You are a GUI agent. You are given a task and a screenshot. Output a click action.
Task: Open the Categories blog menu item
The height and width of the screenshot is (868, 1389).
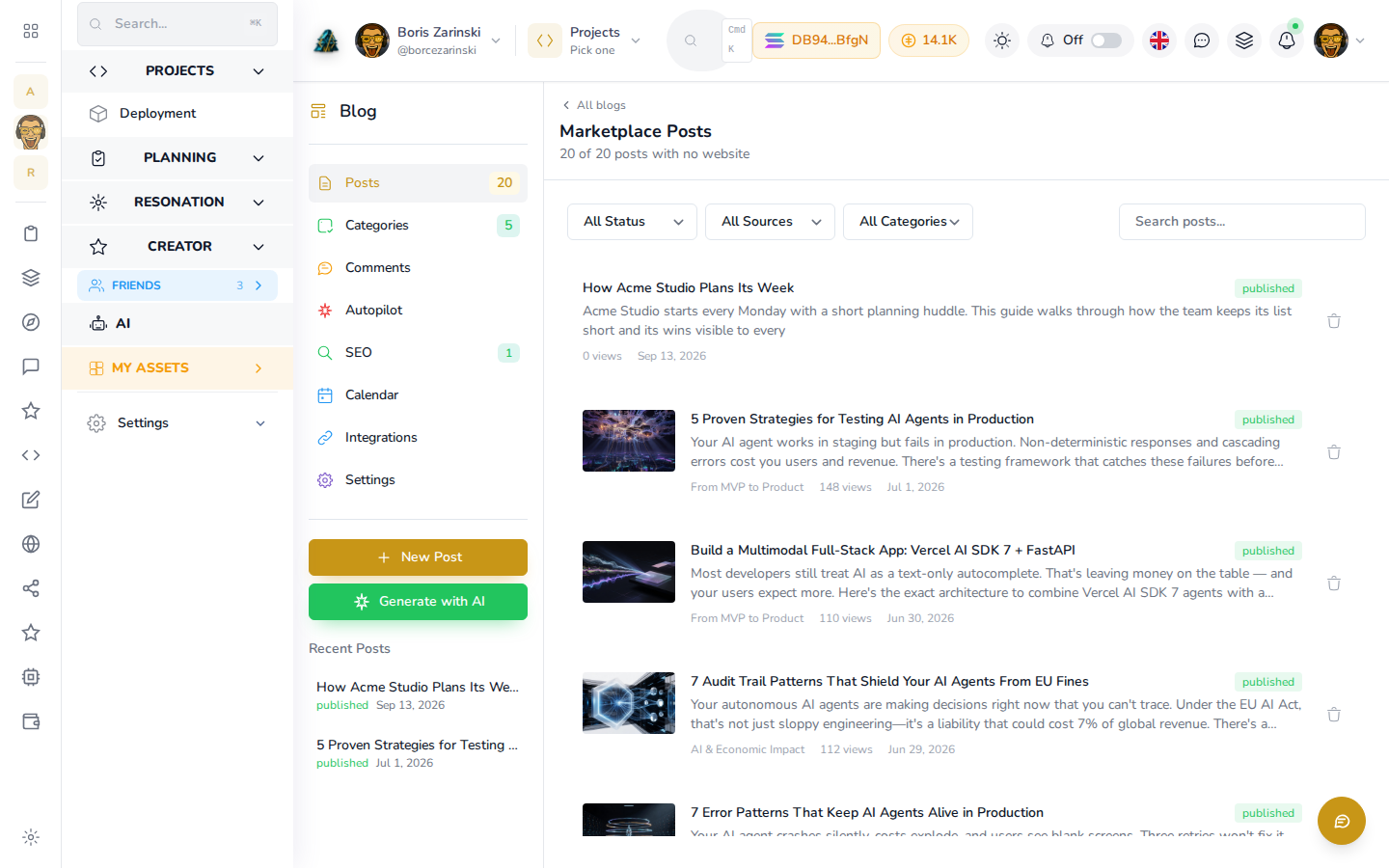coord(418,226)
